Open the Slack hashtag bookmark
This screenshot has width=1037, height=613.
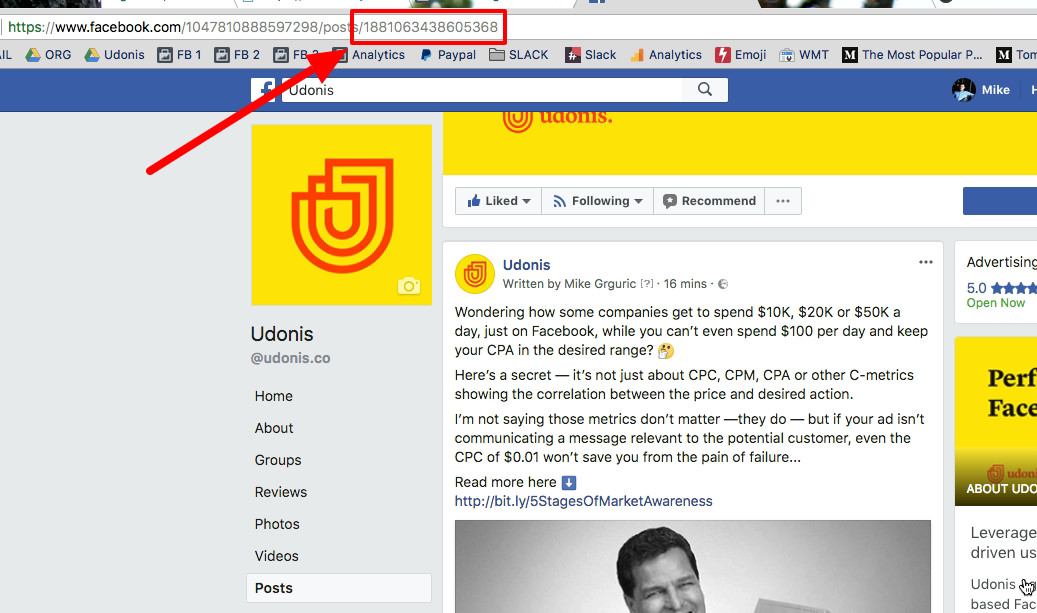(x=591, y=55)
